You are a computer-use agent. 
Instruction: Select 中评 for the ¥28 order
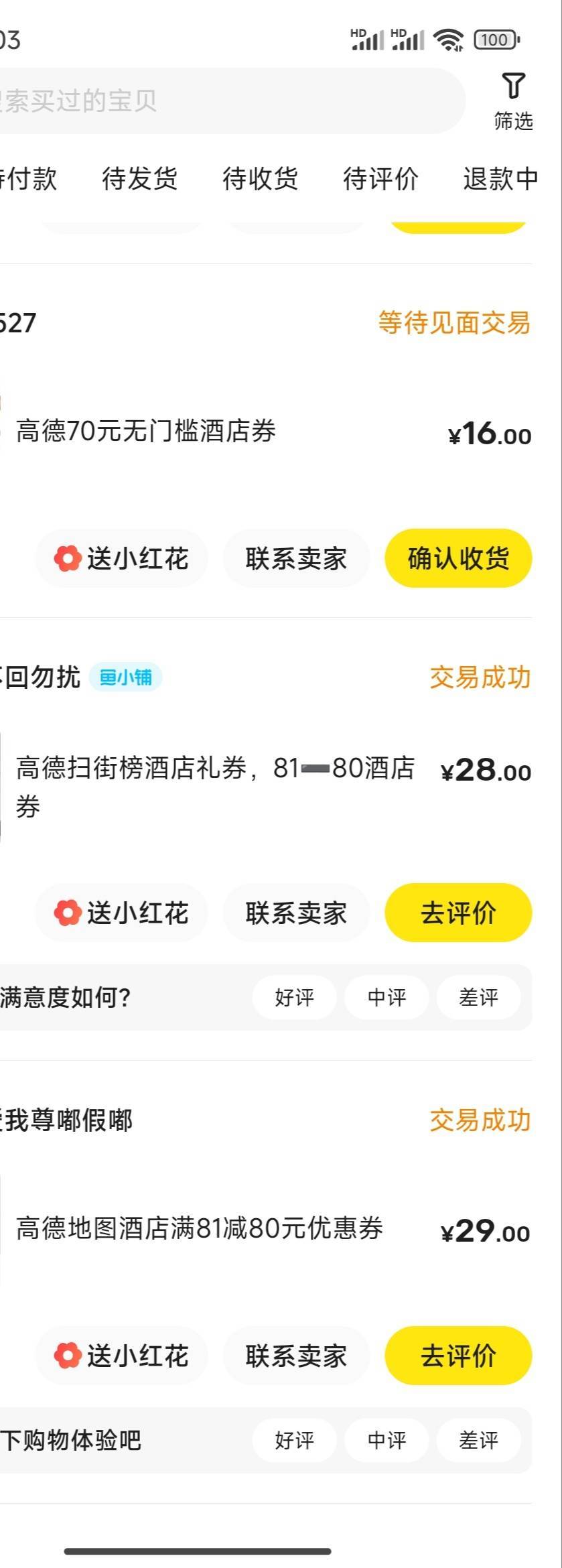tap(387, 998)
